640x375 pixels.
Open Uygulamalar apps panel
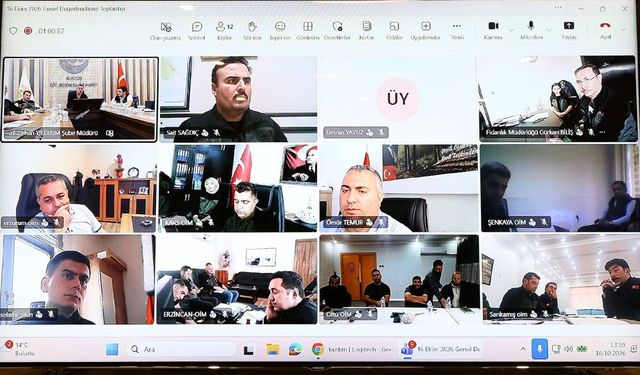coord(426,31)
